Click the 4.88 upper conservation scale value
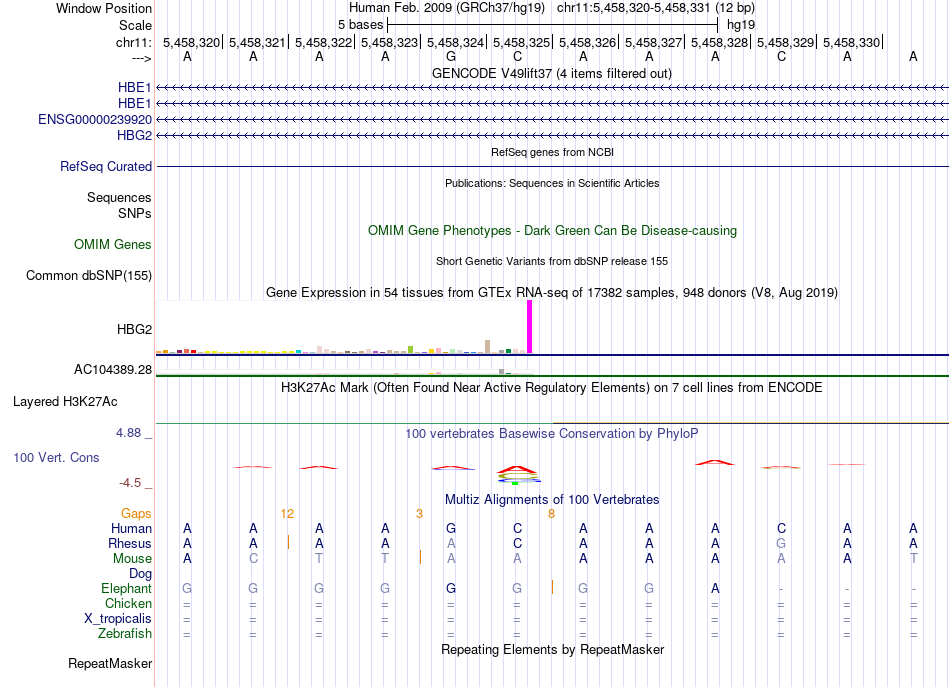Image resolution: width=950 pixels, height=687 pixels. pyautogui.click(x=128, y=433)
